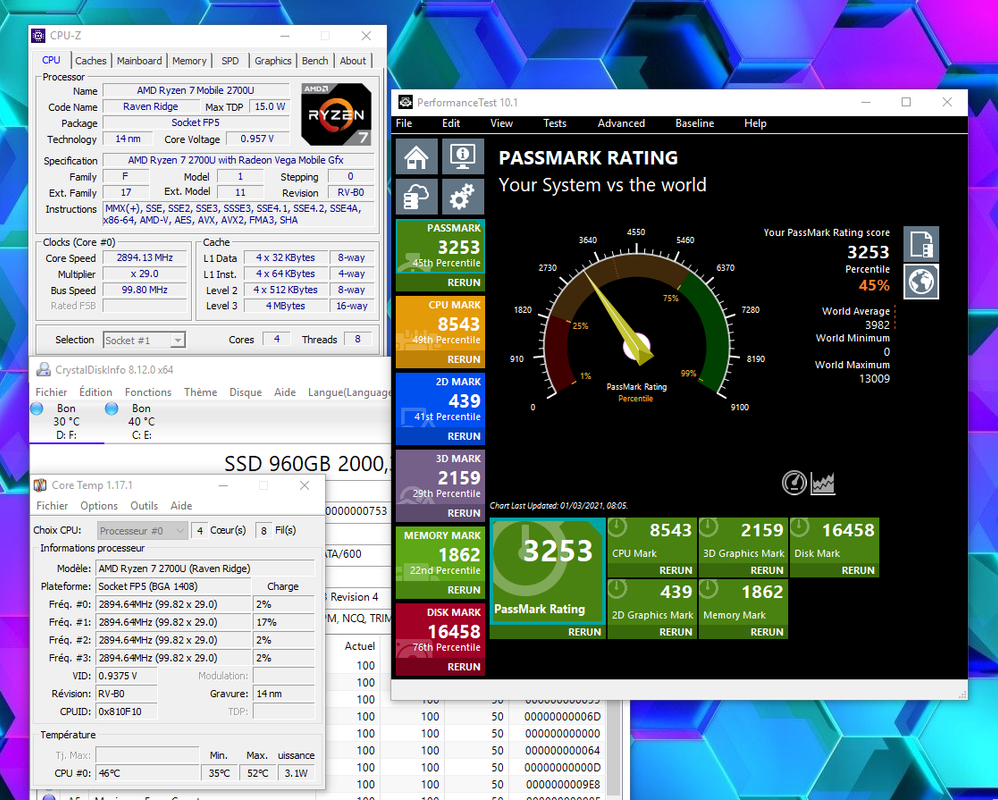Click the Core Temp title bar icon
The image size is (998, 800).
40,485
